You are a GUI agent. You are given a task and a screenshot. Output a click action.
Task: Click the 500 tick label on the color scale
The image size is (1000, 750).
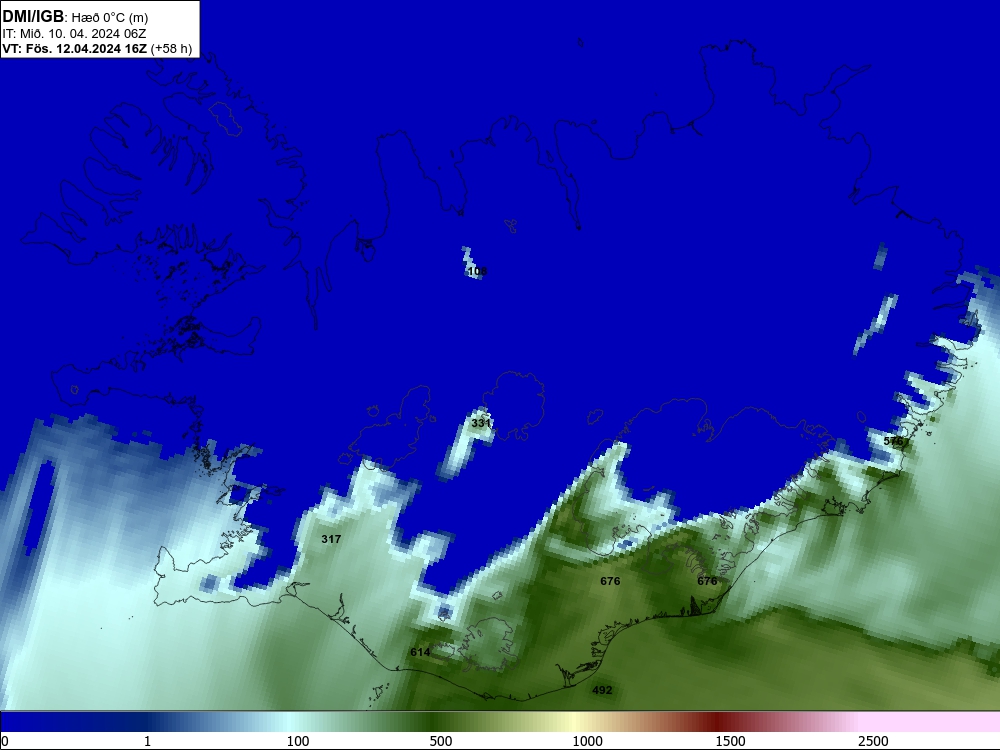(x=441, y=741)
